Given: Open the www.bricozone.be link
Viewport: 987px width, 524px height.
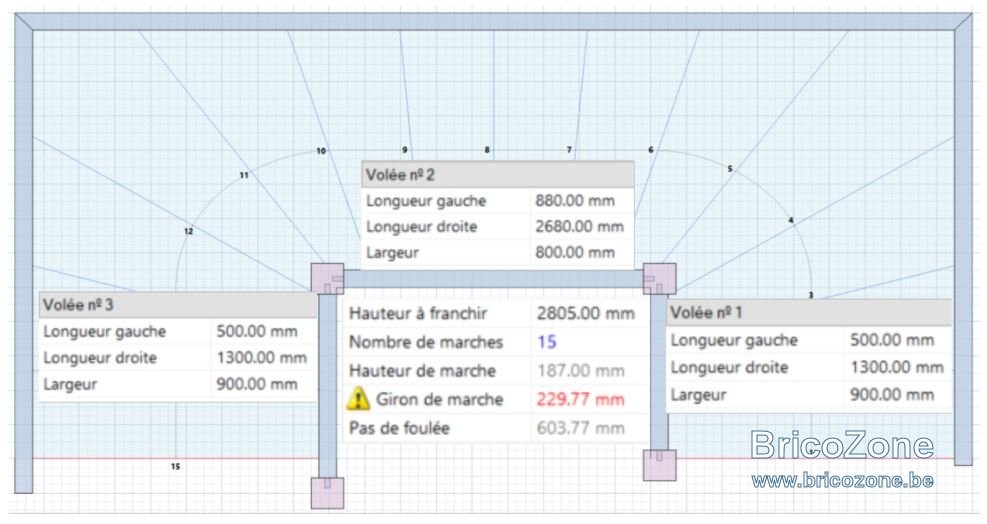Looking at the screenshot, I should (x=842, y=481).
